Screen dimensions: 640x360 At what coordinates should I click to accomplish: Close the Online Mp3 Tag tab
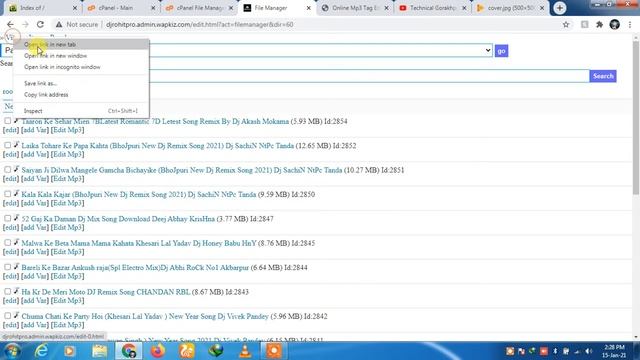click(387, 8)
